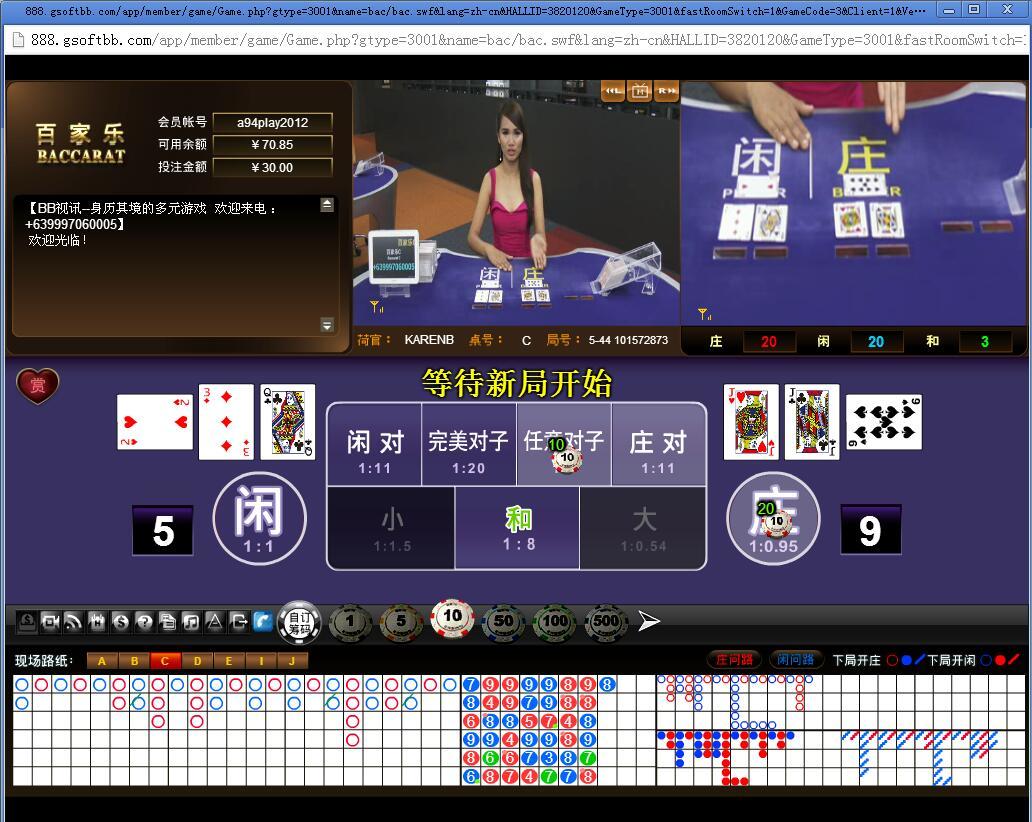Click the heart-shaped 赏 tip icon
1032x822 pixels.
tap(38, 386)
